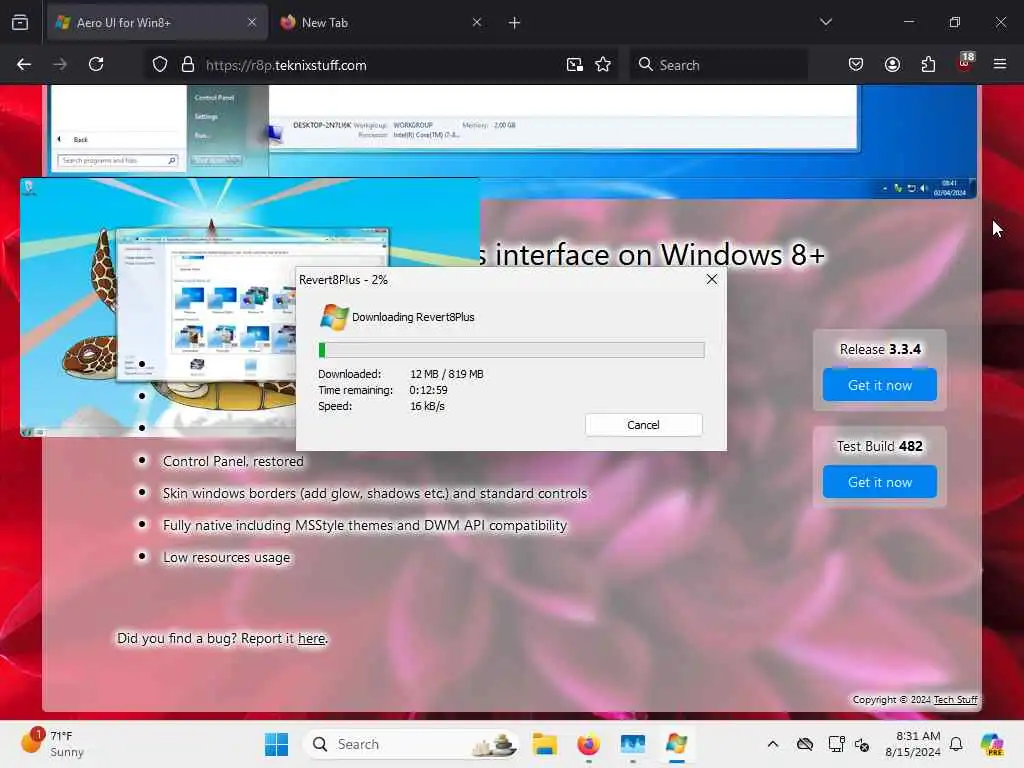Open the bug report 'here' link
The width and height of the screenshot is (1024, 768).
pos(312,638)
